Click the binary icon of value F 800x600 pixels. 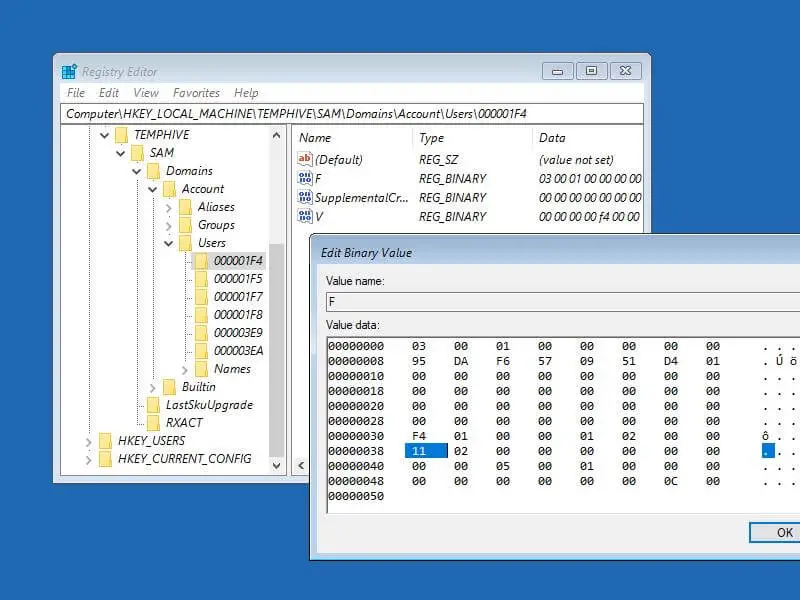tap(305, 178)
